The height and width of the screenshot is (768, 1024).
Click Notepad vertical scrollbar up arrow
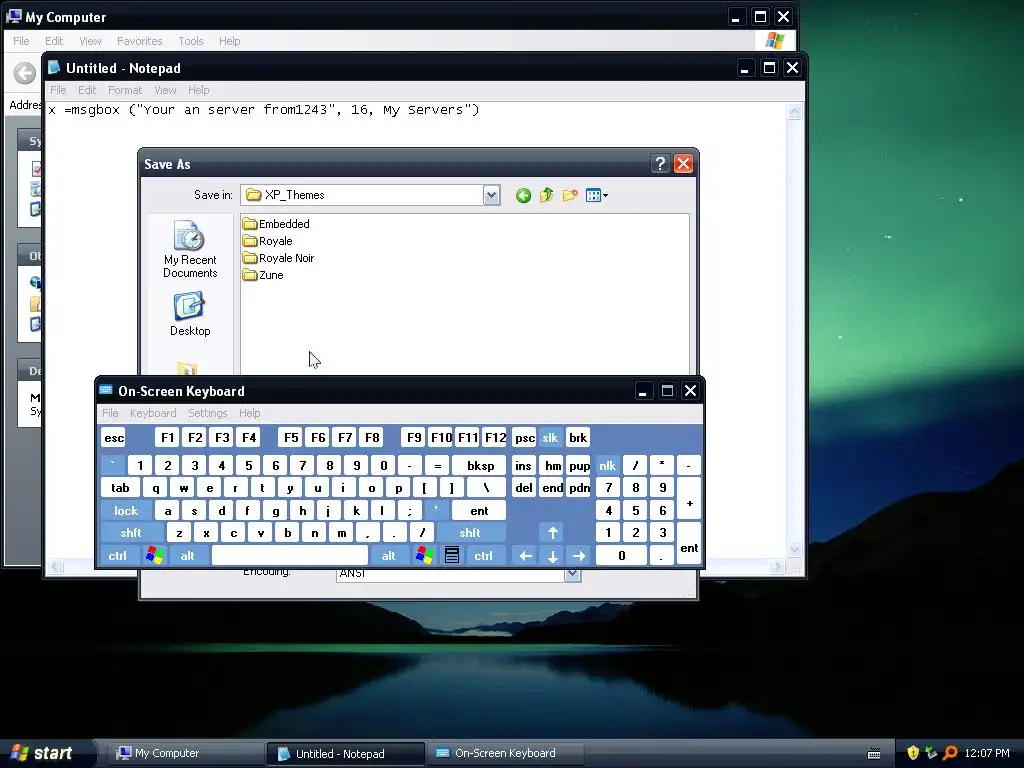tap(795, 111)
